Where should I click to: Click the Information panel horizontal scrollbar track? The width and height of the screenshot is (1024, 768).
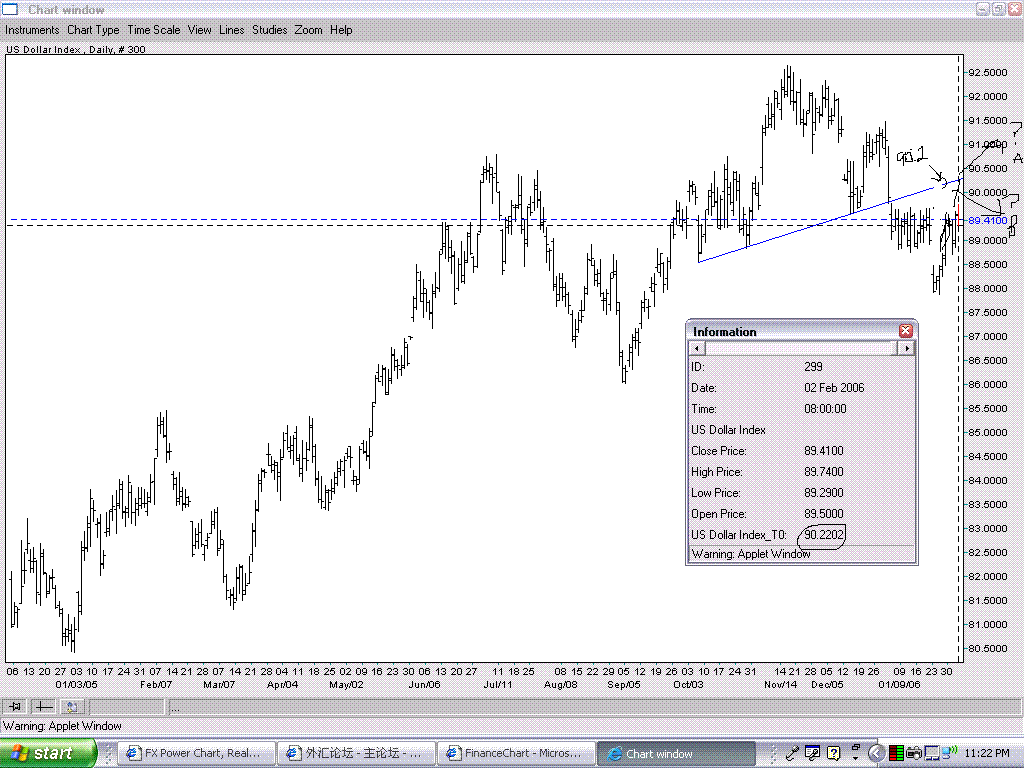coord(801,349)
